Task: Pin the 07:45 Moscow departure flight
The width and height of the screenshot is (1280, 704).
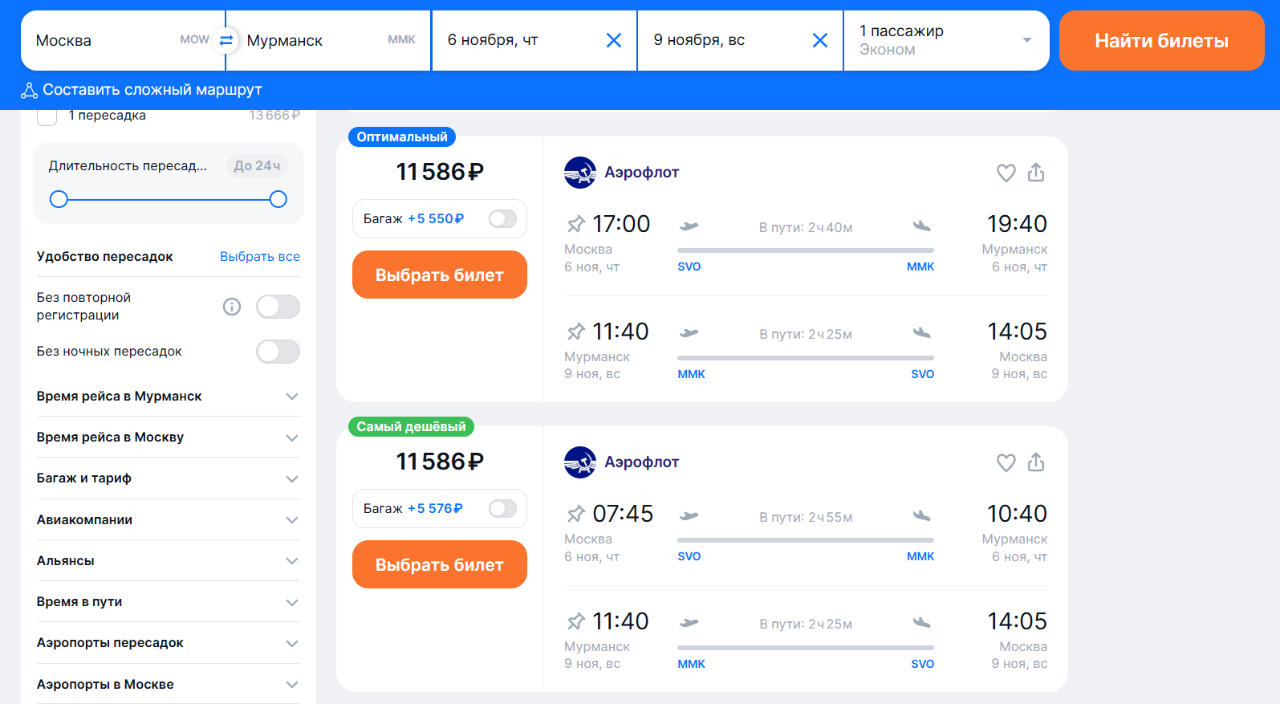Action: tap(576, 514)
